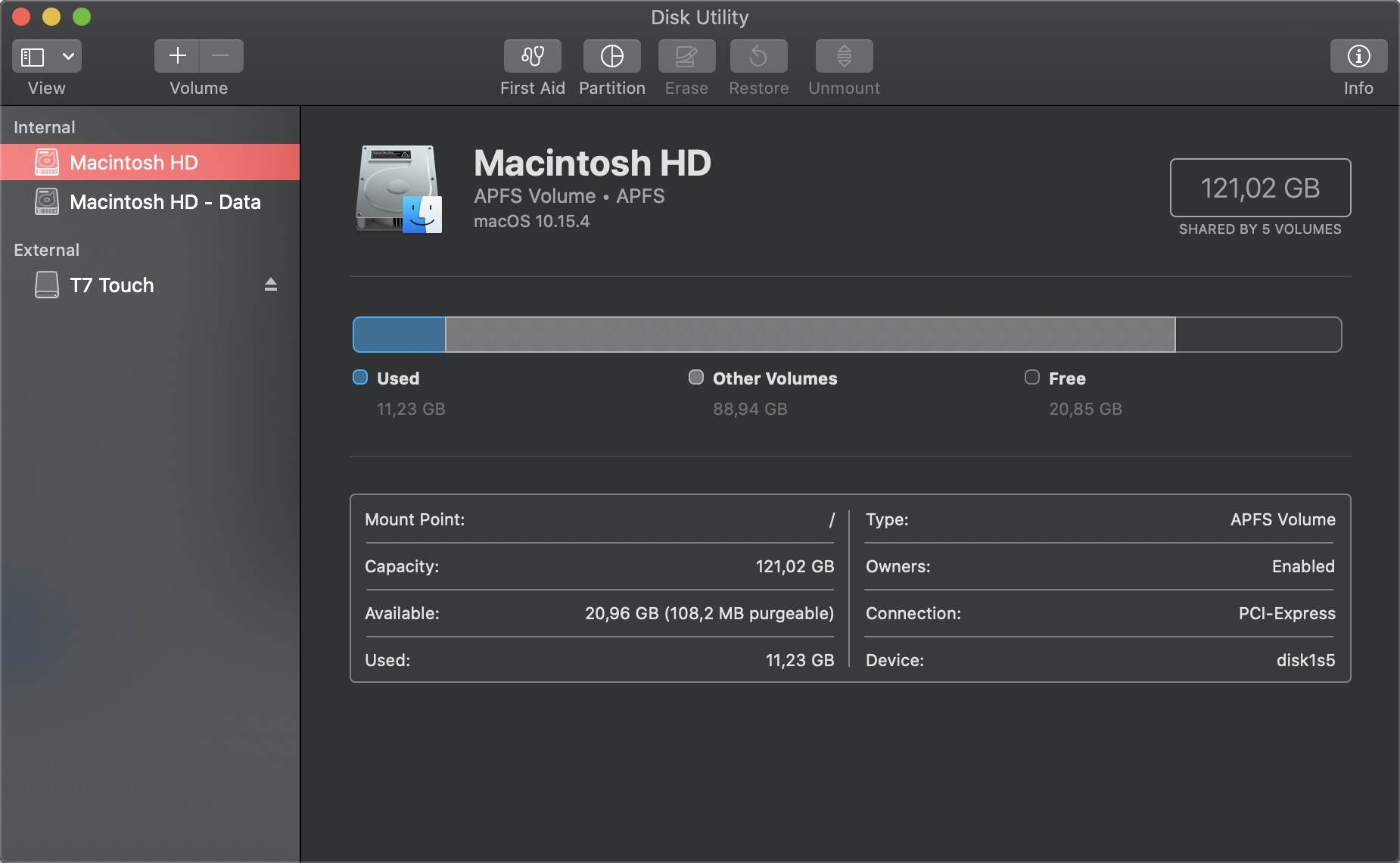
Task: Click the 'External' sidebar section header
Action: tap(46, 250)
